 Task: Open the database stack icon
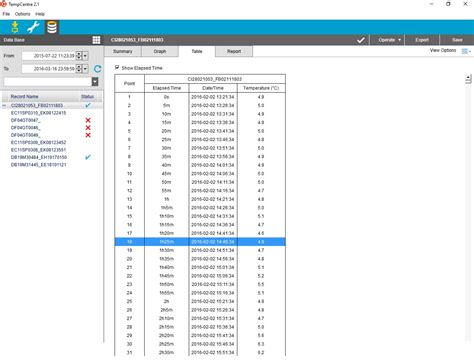point(52,27)
